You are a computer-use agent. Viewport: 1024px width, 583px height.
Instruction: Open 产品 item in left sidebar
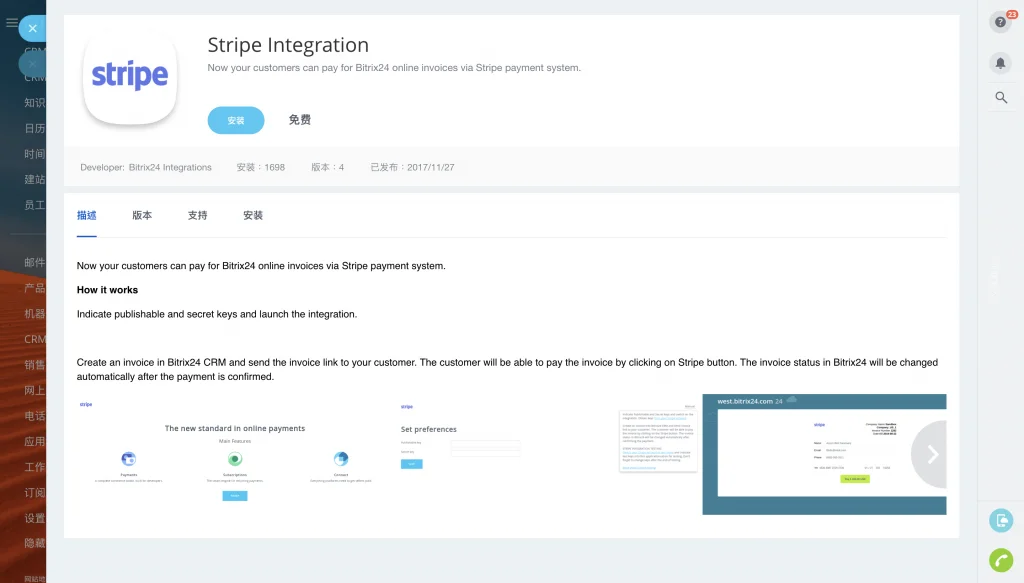(x=34, y=288)
